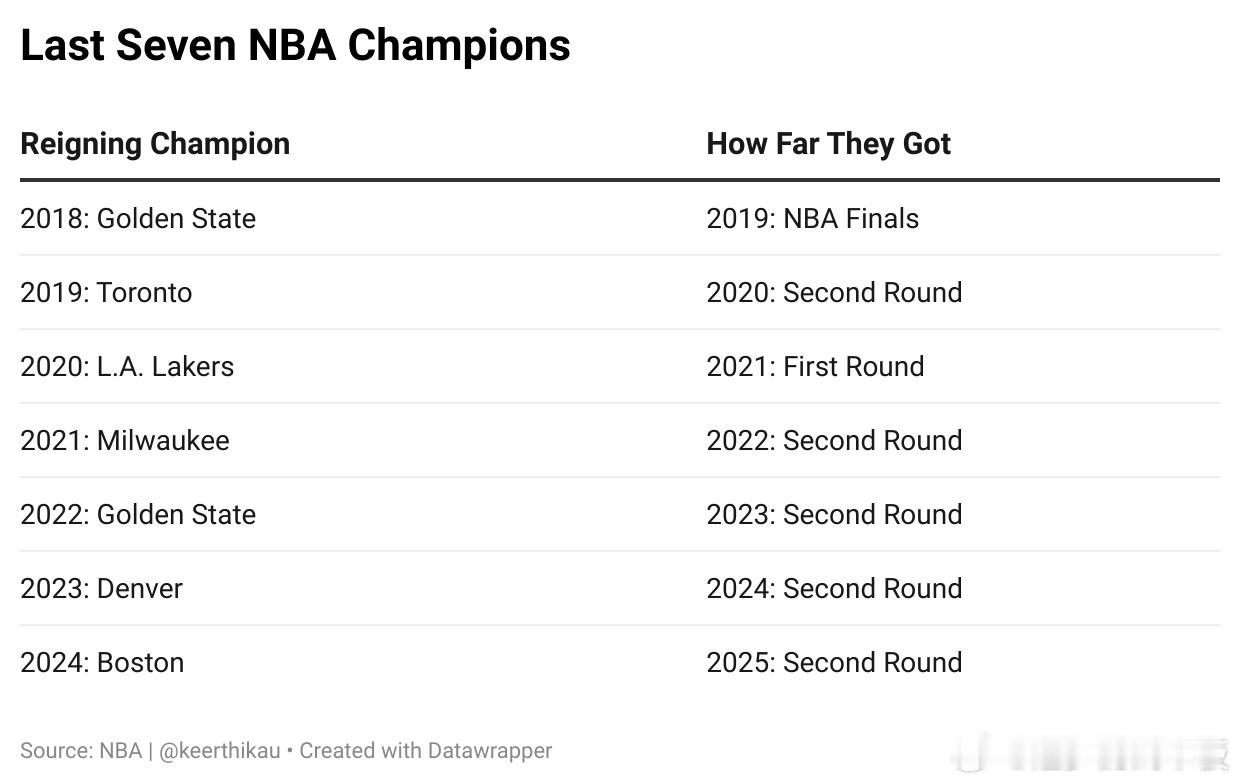The width and height of the screenshot is (1240, 784).
Task: Click the '2024: Second Round' cell
Action: click(834, 589)
